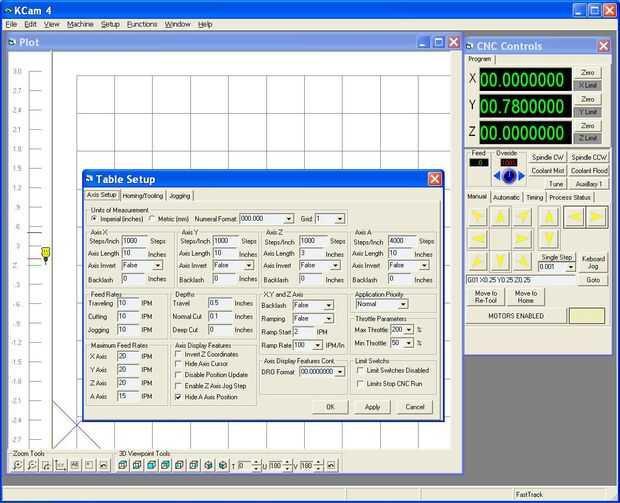The image size is (620, 503).
Task: Click the Axis X Steps/Inch input field
Action: 135,241
